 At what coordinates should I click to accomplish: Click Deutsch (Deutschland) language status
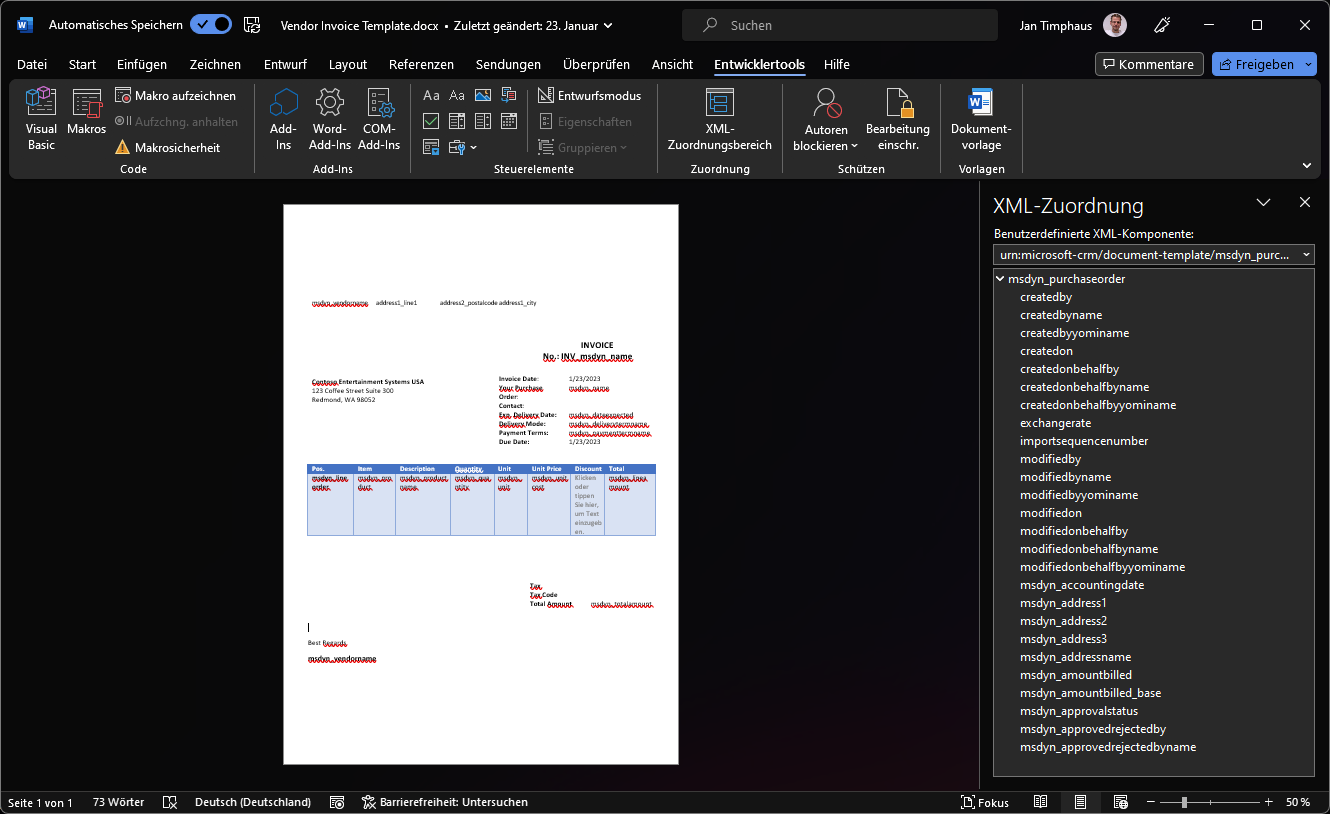[253, 802]
